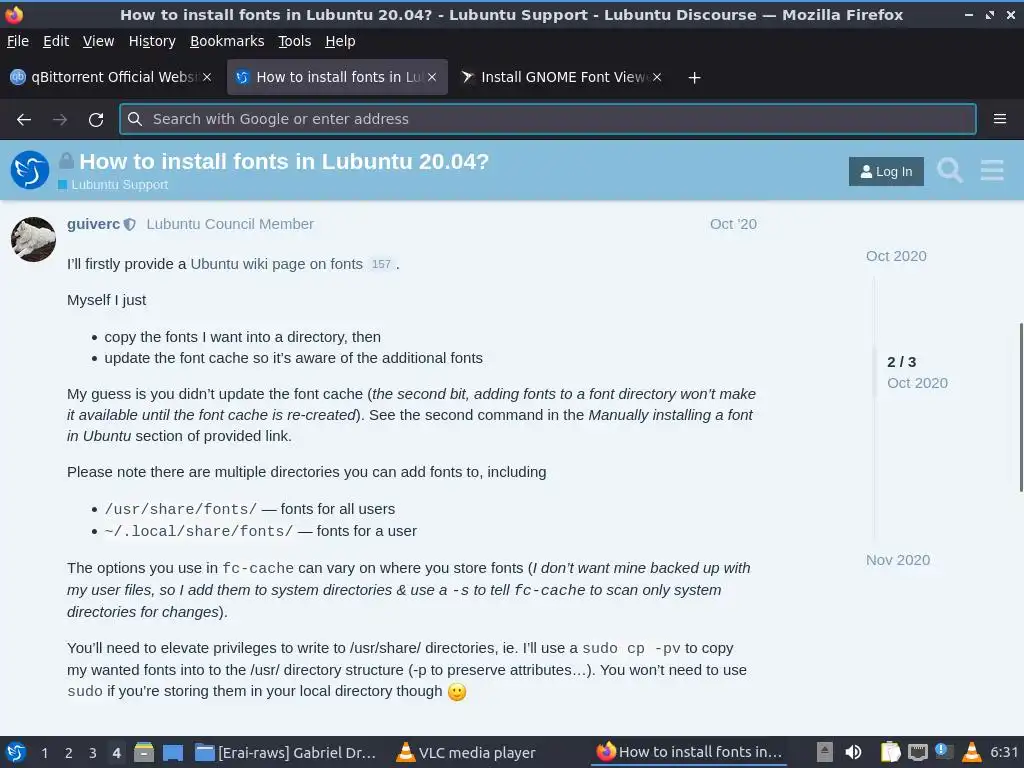Viewport: 1024px width, 768px height.
Task: Open the volume speaker icon in tray
Action: coord(853,752)
